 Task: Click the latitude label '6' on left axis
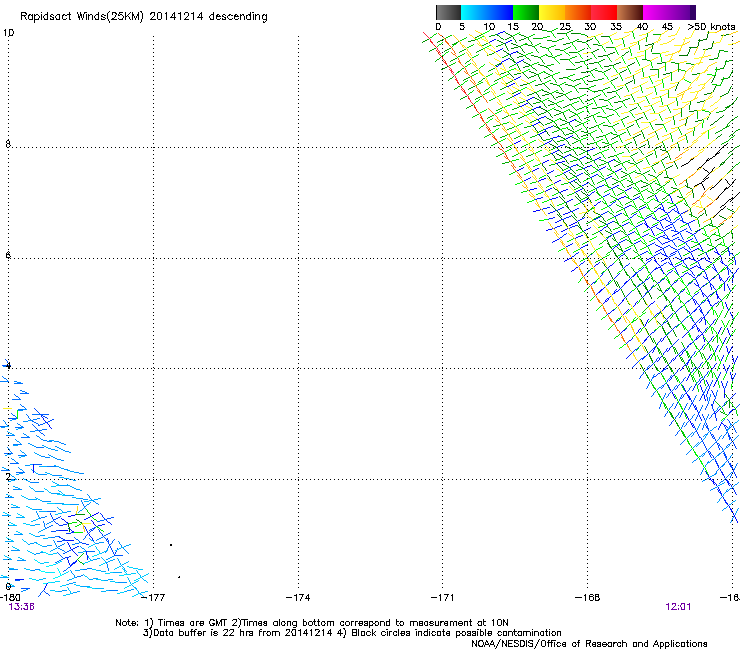tap(8, 255)
